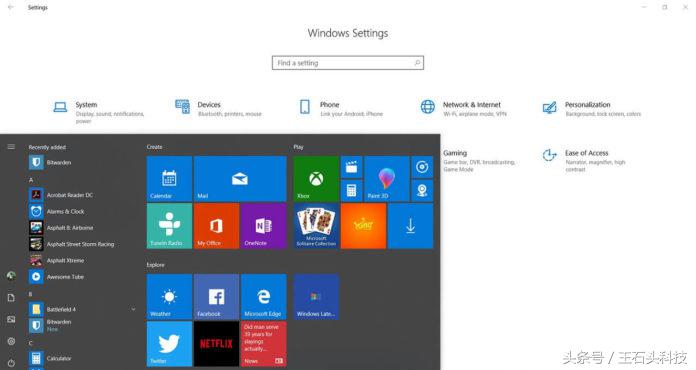The image size is (696, 370).
Task: Open the Camera small tile
Action: click(x=422, y=191)
